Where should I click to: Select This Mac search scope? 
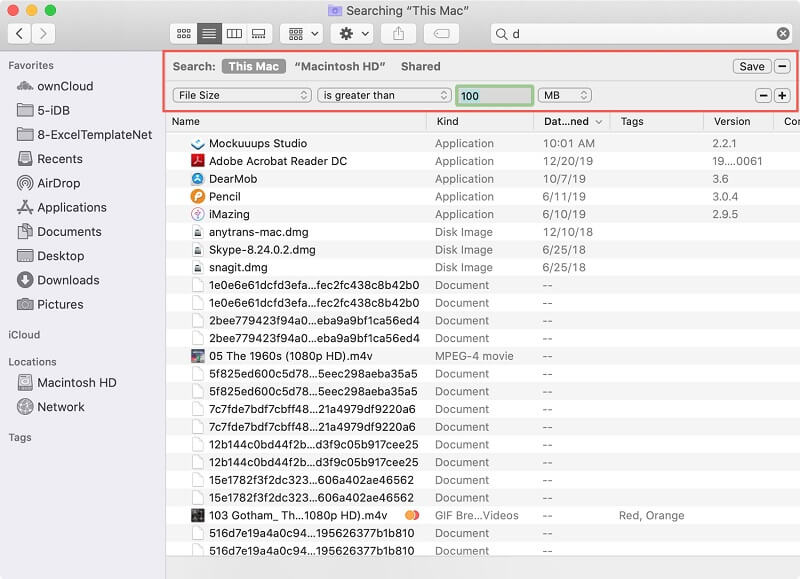[254, 66]
